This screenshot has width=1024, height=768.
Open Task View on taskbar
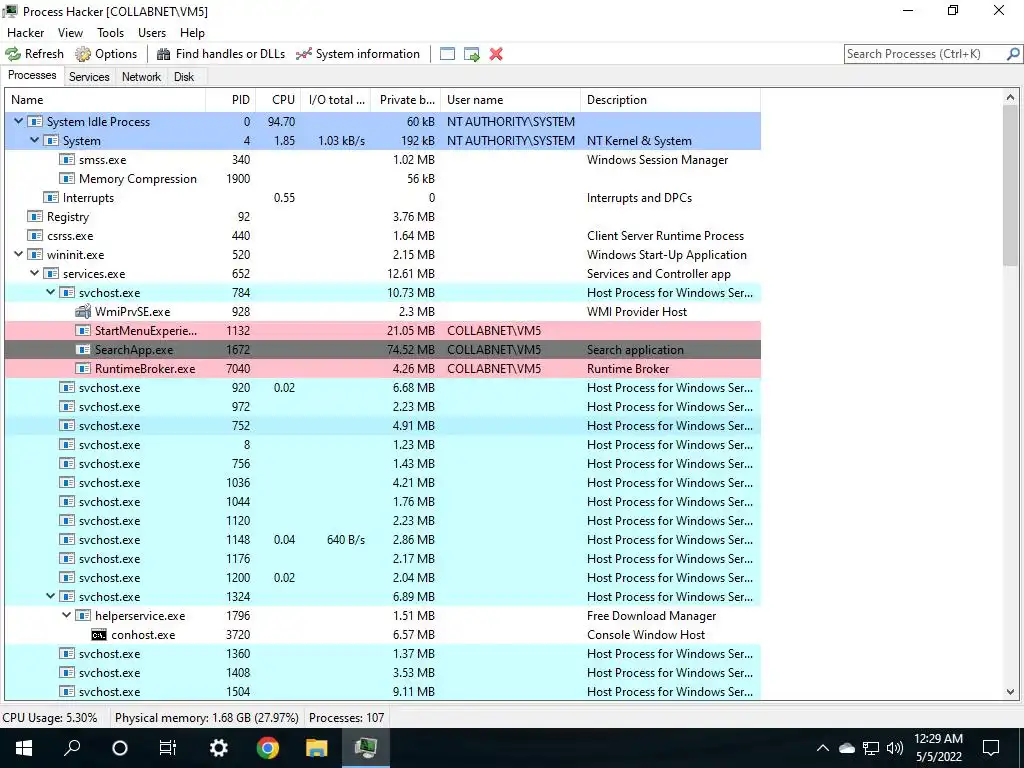tap(168, 748)
